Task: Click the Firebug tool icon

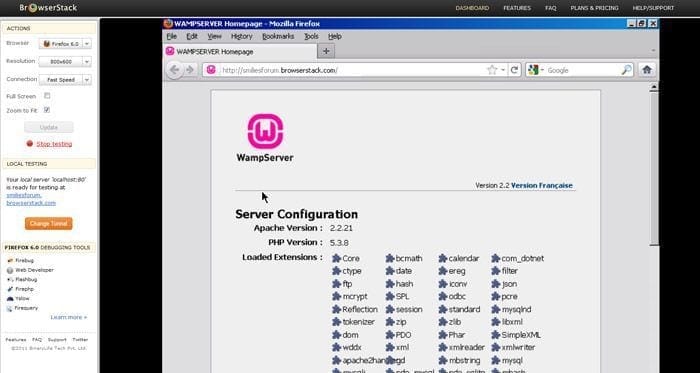Action: (x=9, y=261)
